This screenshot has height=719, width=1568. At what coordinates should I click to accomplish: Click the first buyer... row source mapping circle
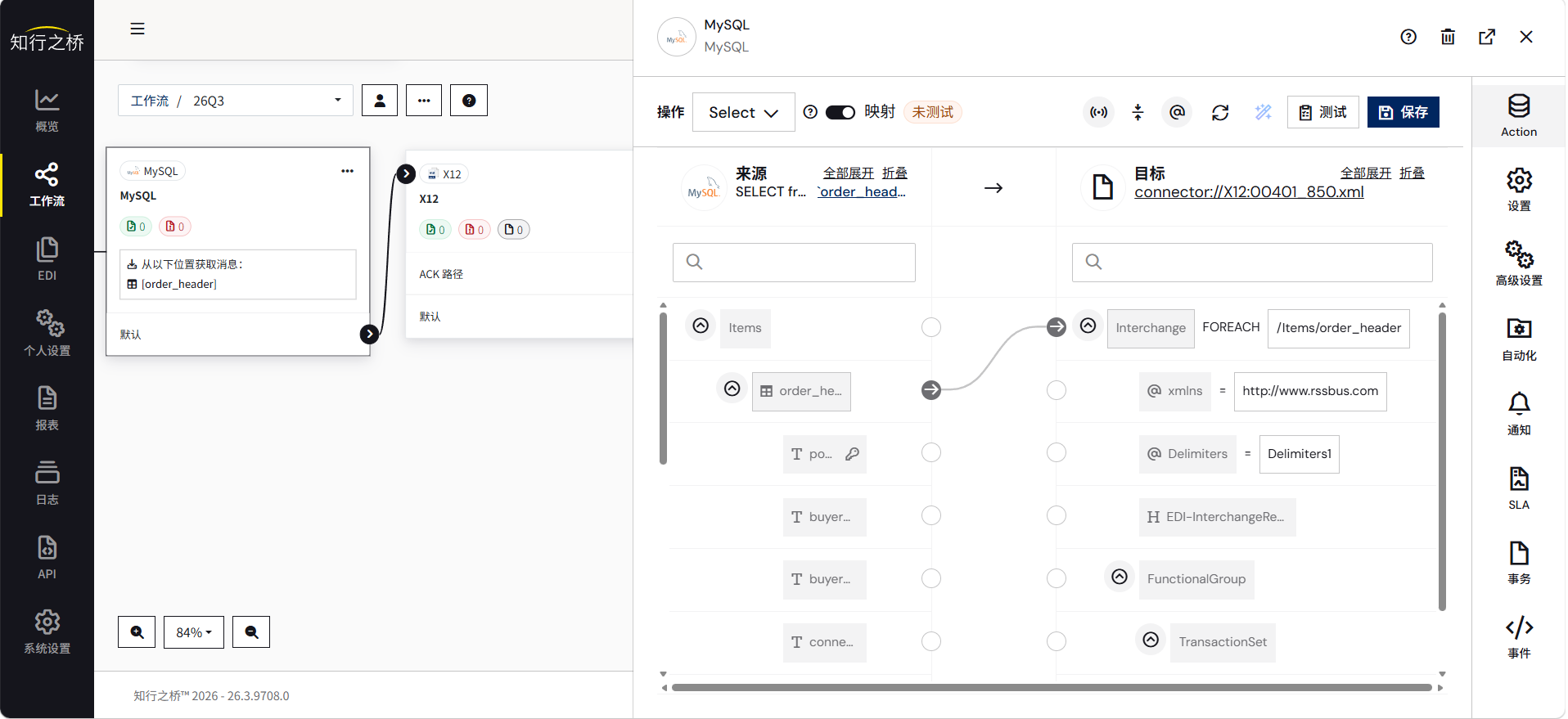pyautogui.click(x=931, y=515)
